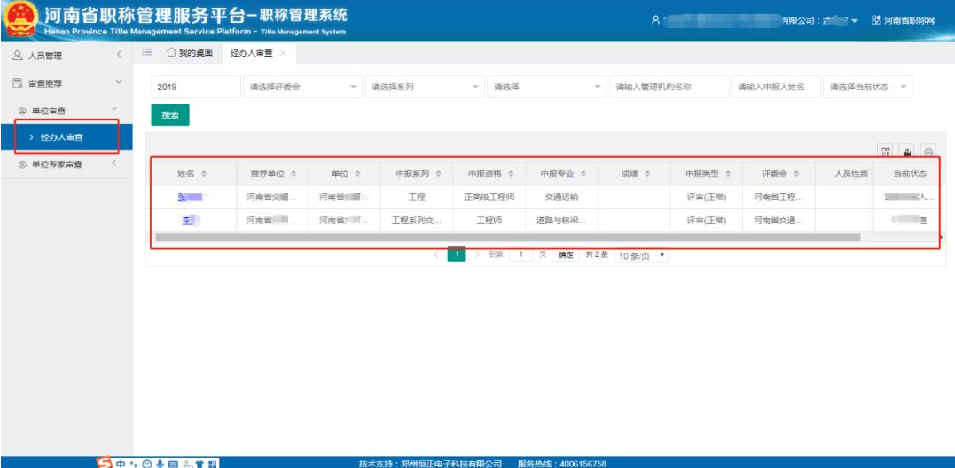Screen dimensions: 955x468
Task: Click the 河南省交通... committee cell
Action: point(778,221)
